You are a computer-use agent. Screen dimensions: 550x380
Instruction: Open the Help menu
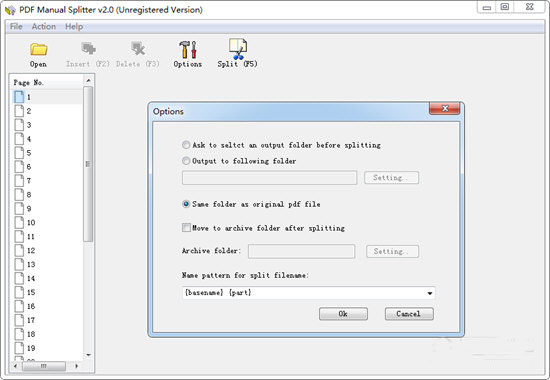74,26
